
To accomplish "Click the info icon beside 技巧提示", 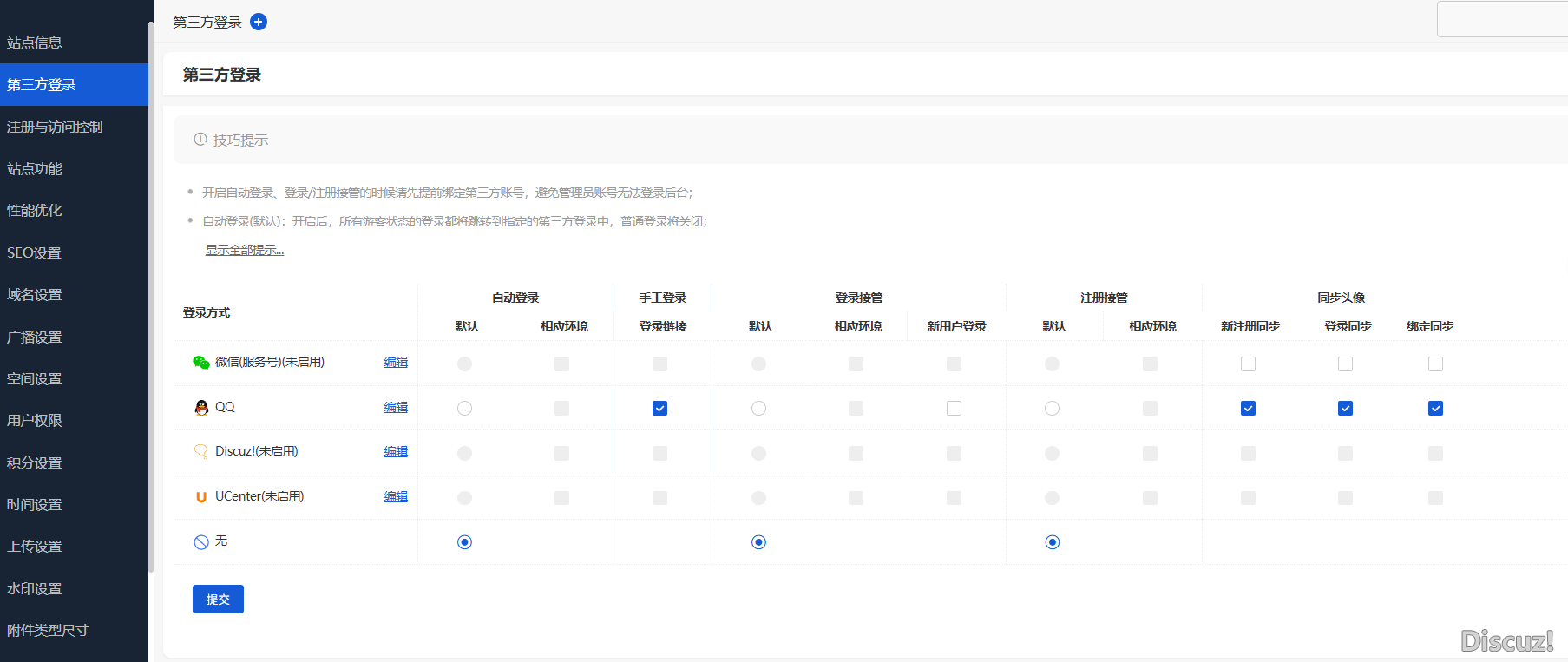I will point(200,140).
